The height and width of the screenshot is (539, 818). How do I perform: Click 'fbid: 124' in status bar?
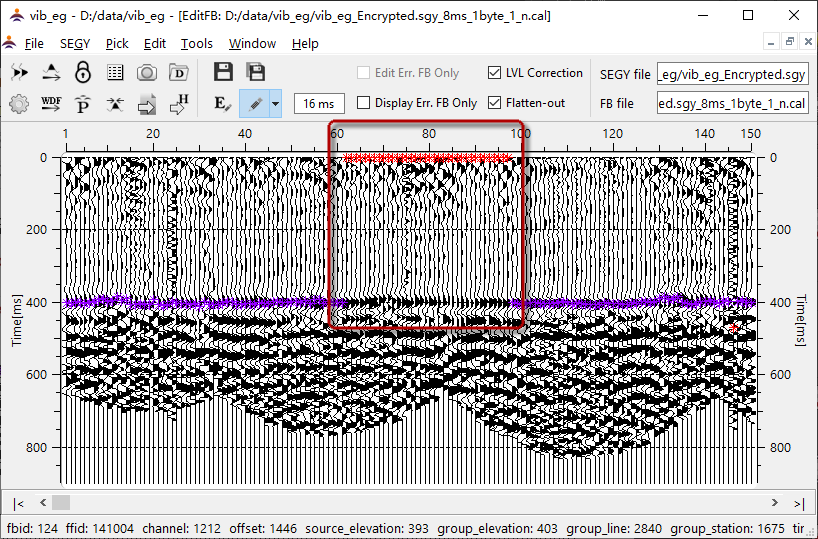(32, 529)
